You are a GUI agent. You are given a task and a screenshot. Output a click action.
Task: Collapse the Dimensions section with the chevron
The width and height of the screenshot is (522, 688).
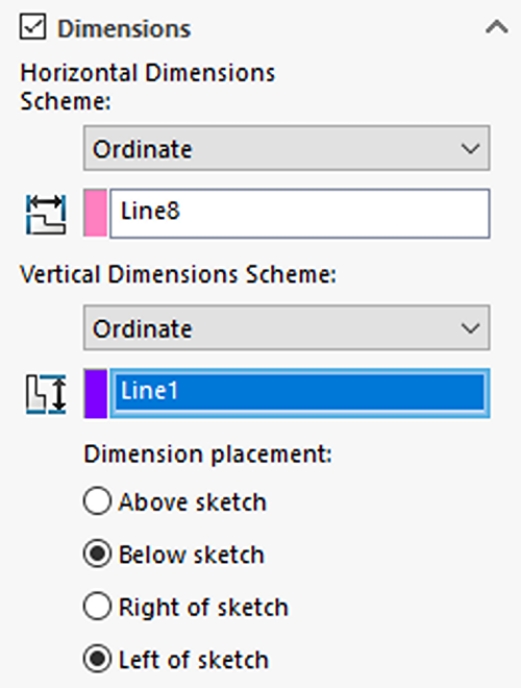coord(497,28)
